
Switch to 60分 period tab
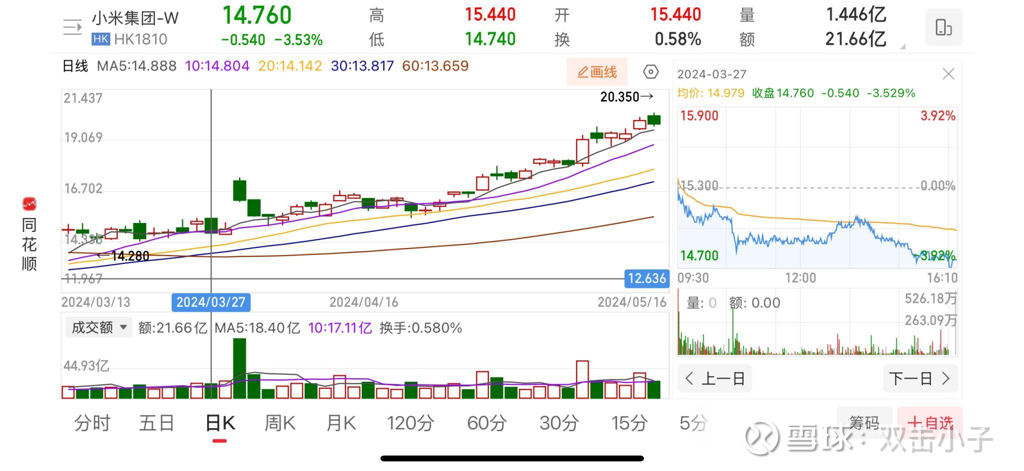(487, 423)
